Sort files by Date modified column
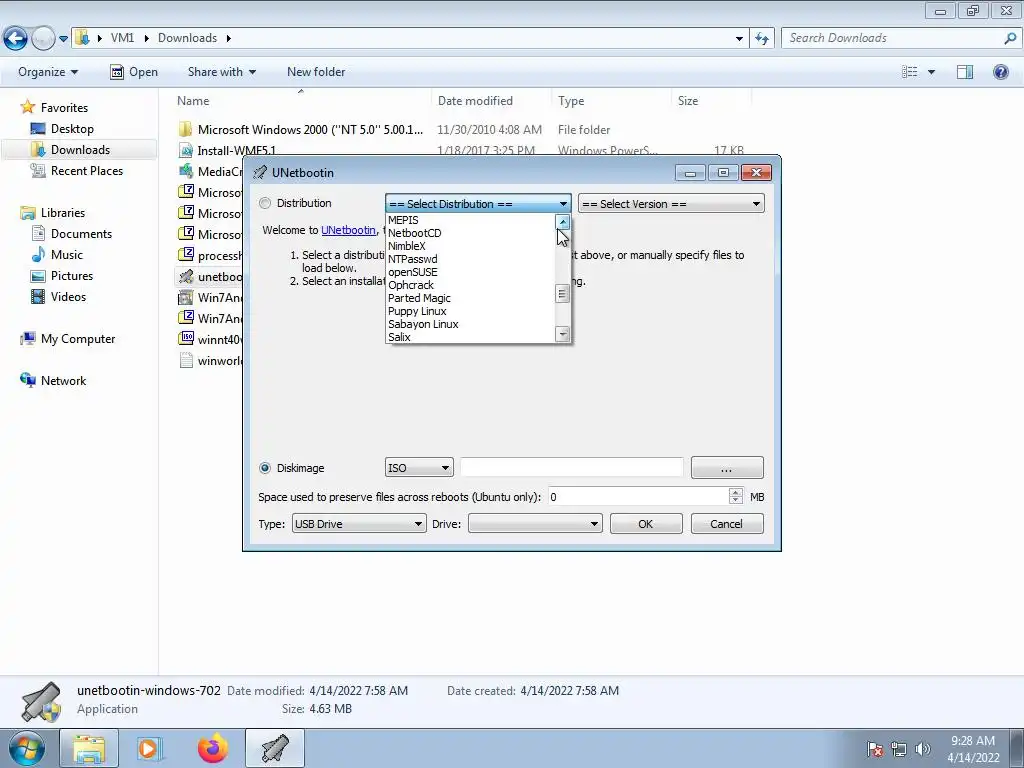Image resolution: width=1024 pixels, height=768 pixels. click(475, 101)
